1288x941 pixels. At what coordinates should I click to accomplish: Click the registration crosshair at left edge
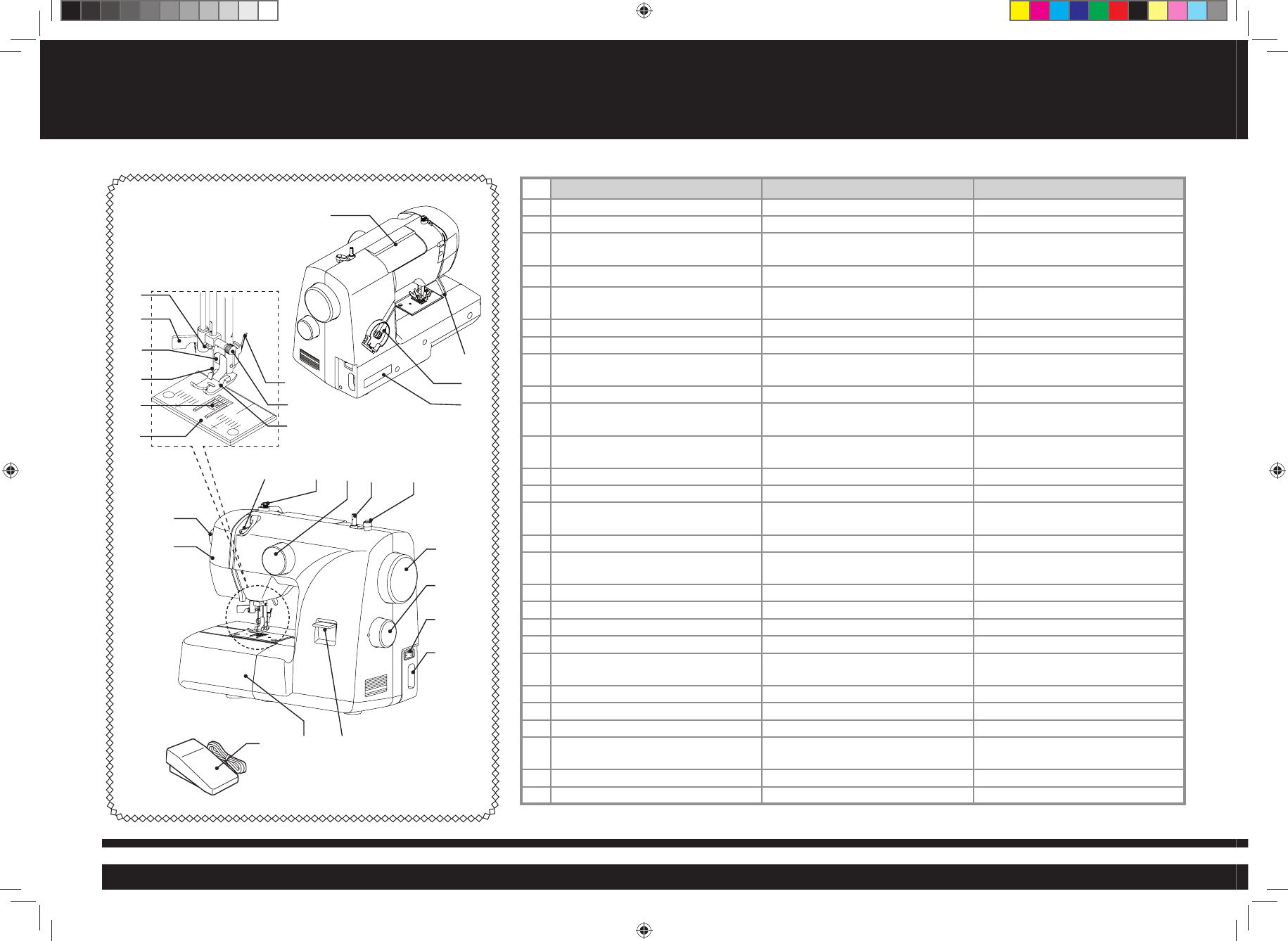(x=10, y=470)
